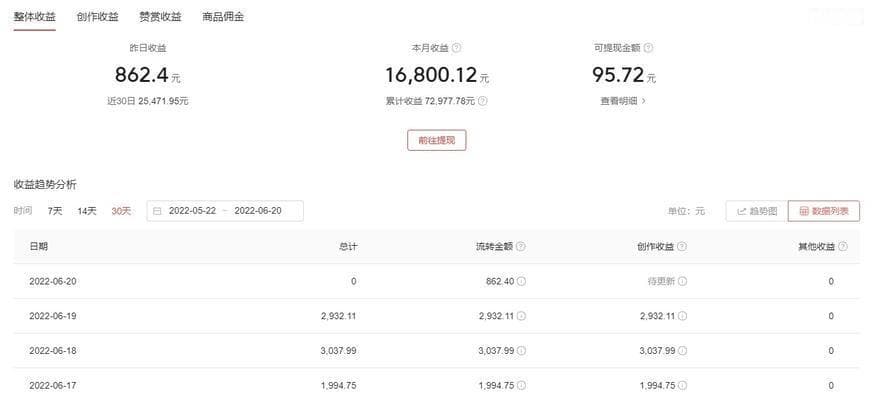
Task: Select the 30天 time range
Action: coord(121,211)
